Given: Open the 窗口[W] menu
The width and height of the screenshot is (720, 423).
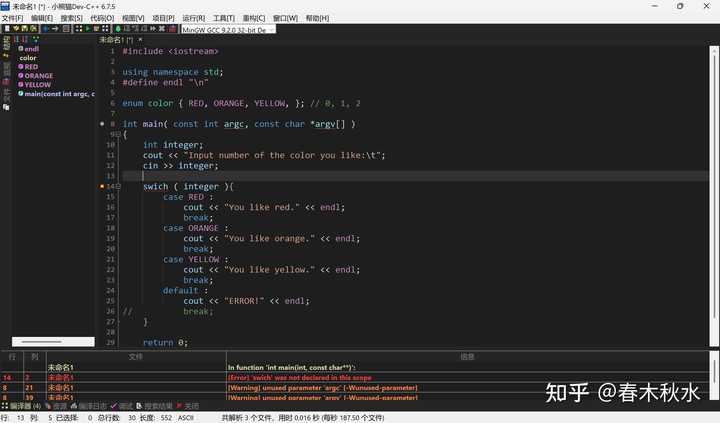Looking at the screenshot, I should (x=285, y=18).
